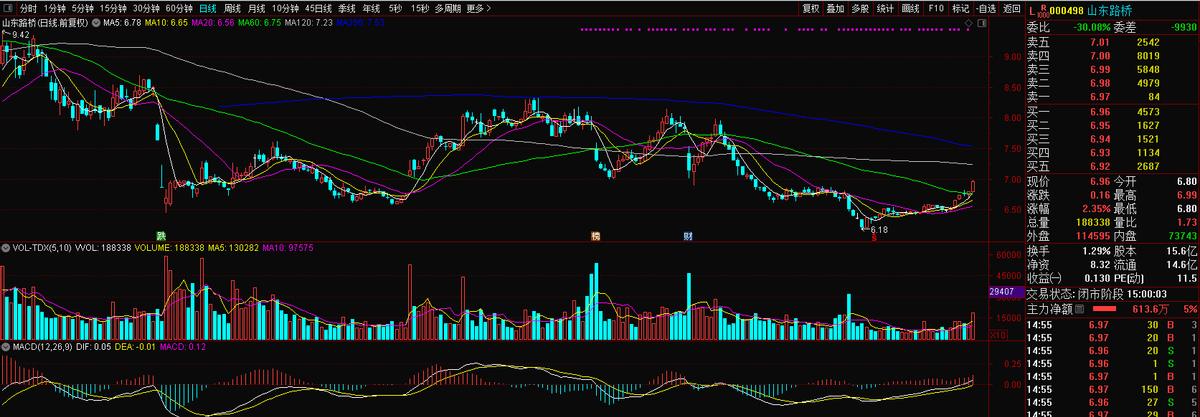Click the 标记 mark button
The width and height of the screenshot is (1200, 417).
coord(960,8)
